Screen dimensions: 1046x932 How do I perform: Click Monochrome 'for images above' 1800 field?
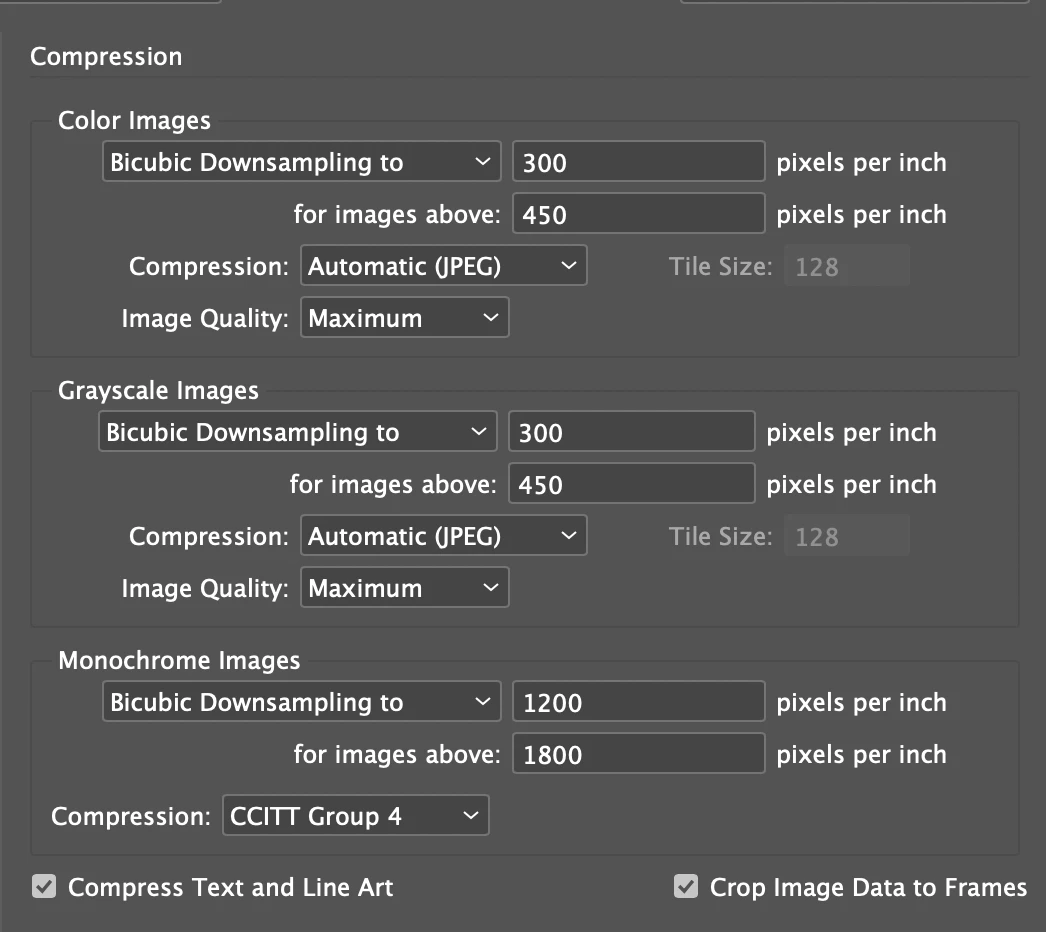point(638,754)
